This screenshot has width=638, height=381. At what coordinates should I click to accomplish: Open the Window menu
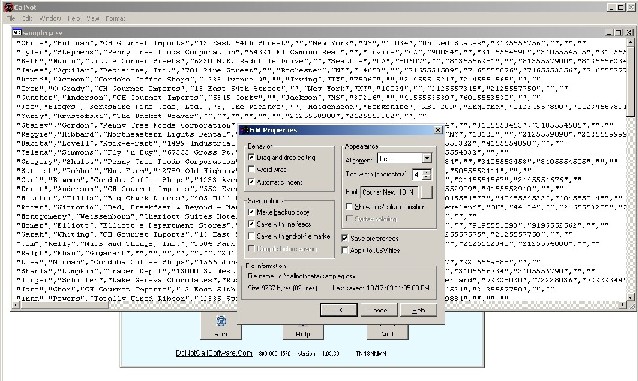point(50,18)
